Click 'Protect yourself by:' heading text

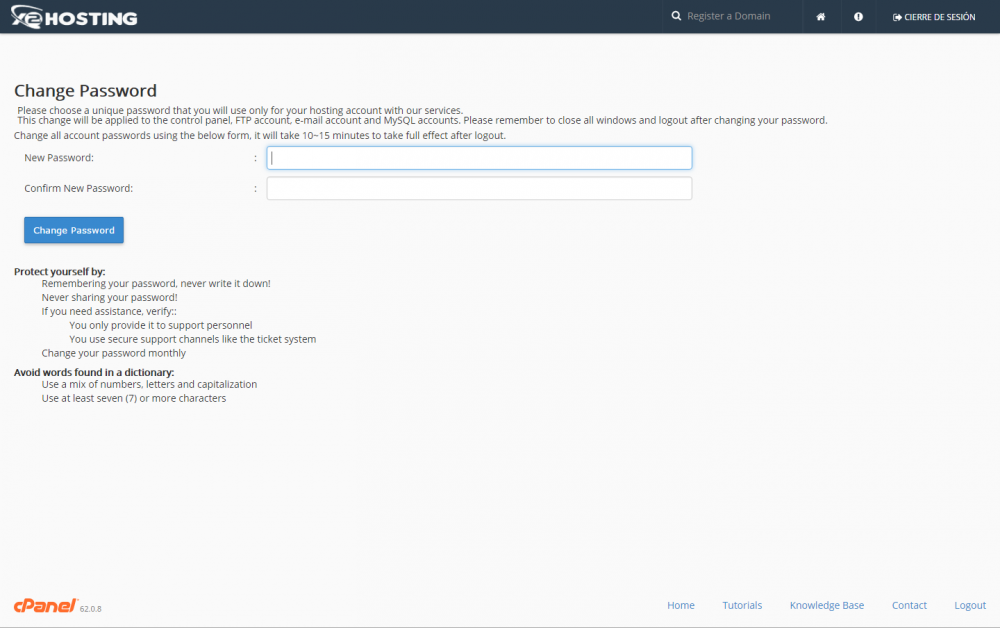[59, 272]
